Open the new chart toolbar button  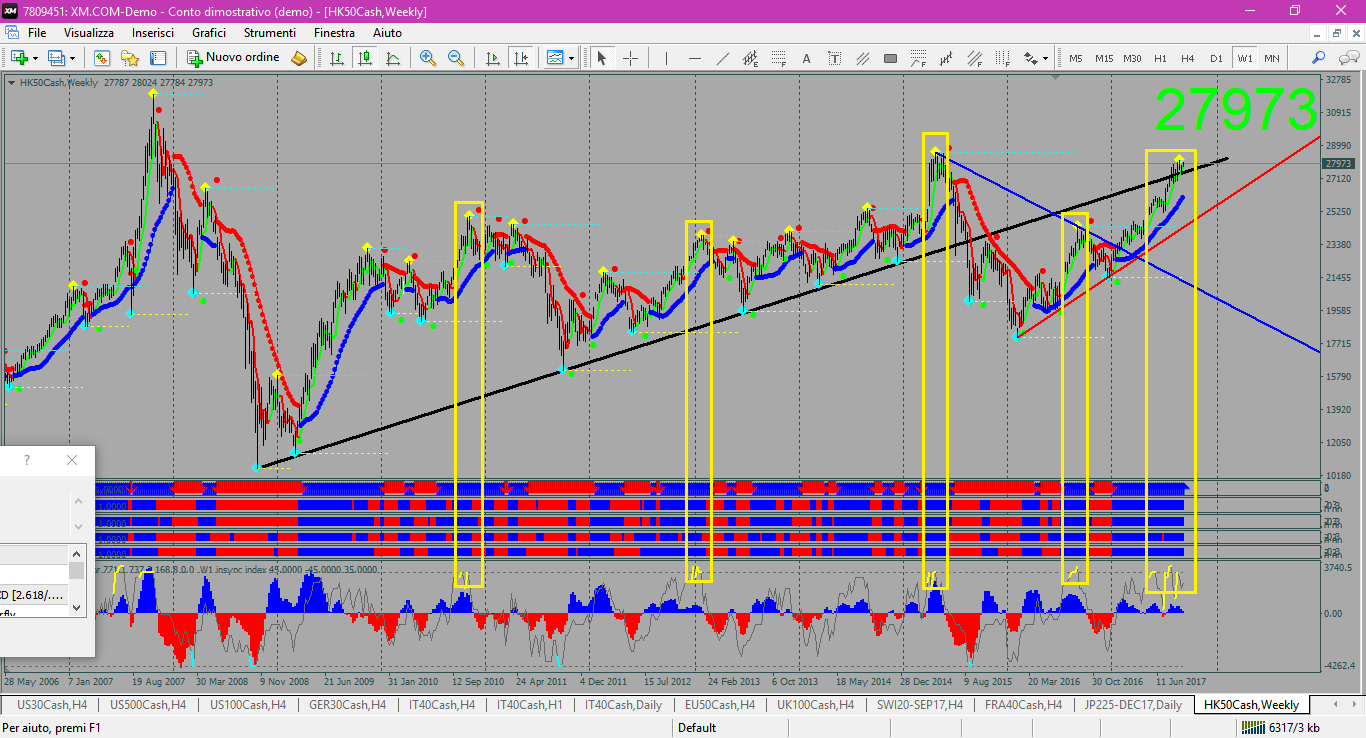(20, 58)
